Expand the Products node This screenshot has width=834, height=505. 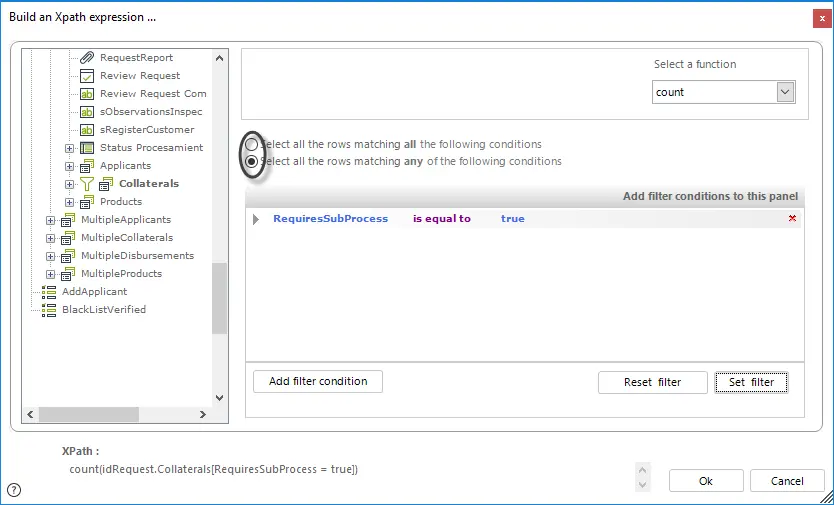point(69,202)
